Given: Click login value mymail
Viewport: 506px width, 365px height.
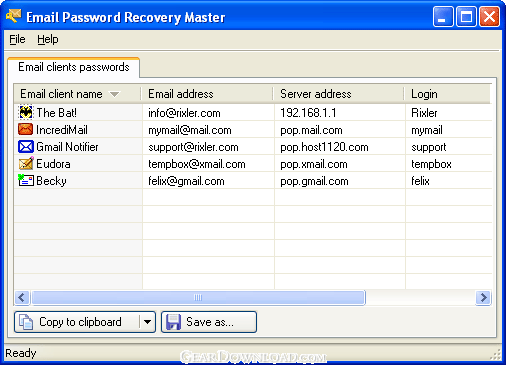Looking at the screenshot, I should (427, 130).
